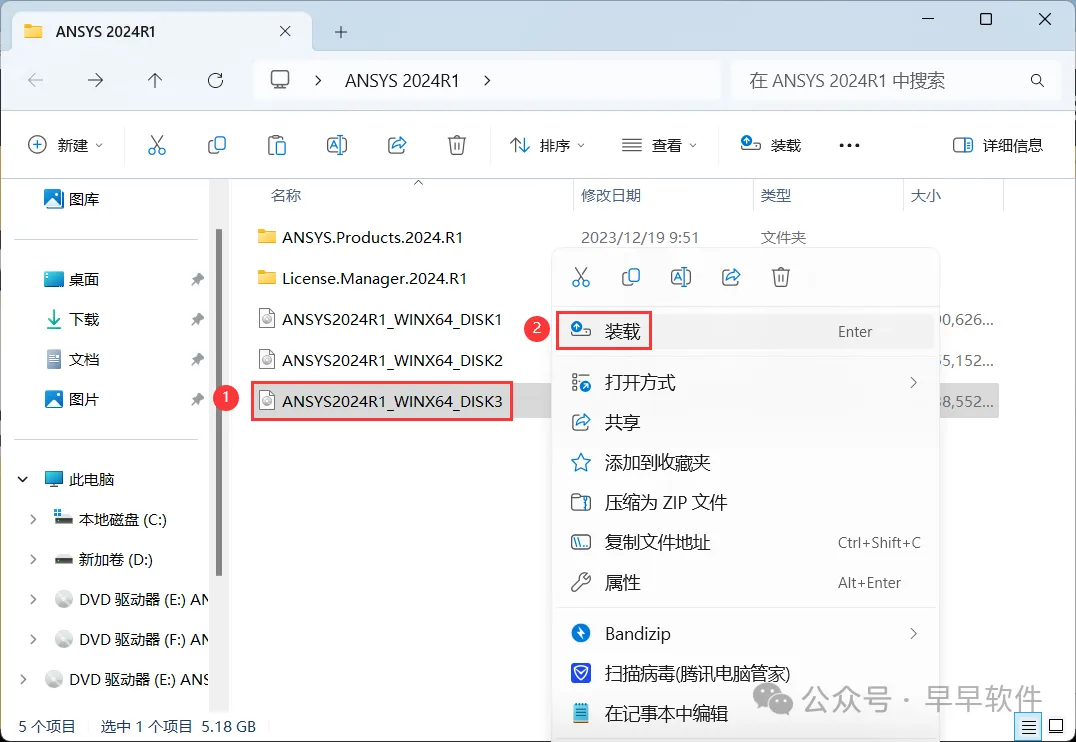
Task: Open 图库 in the sidebar
Action: [x=71, y=199]
